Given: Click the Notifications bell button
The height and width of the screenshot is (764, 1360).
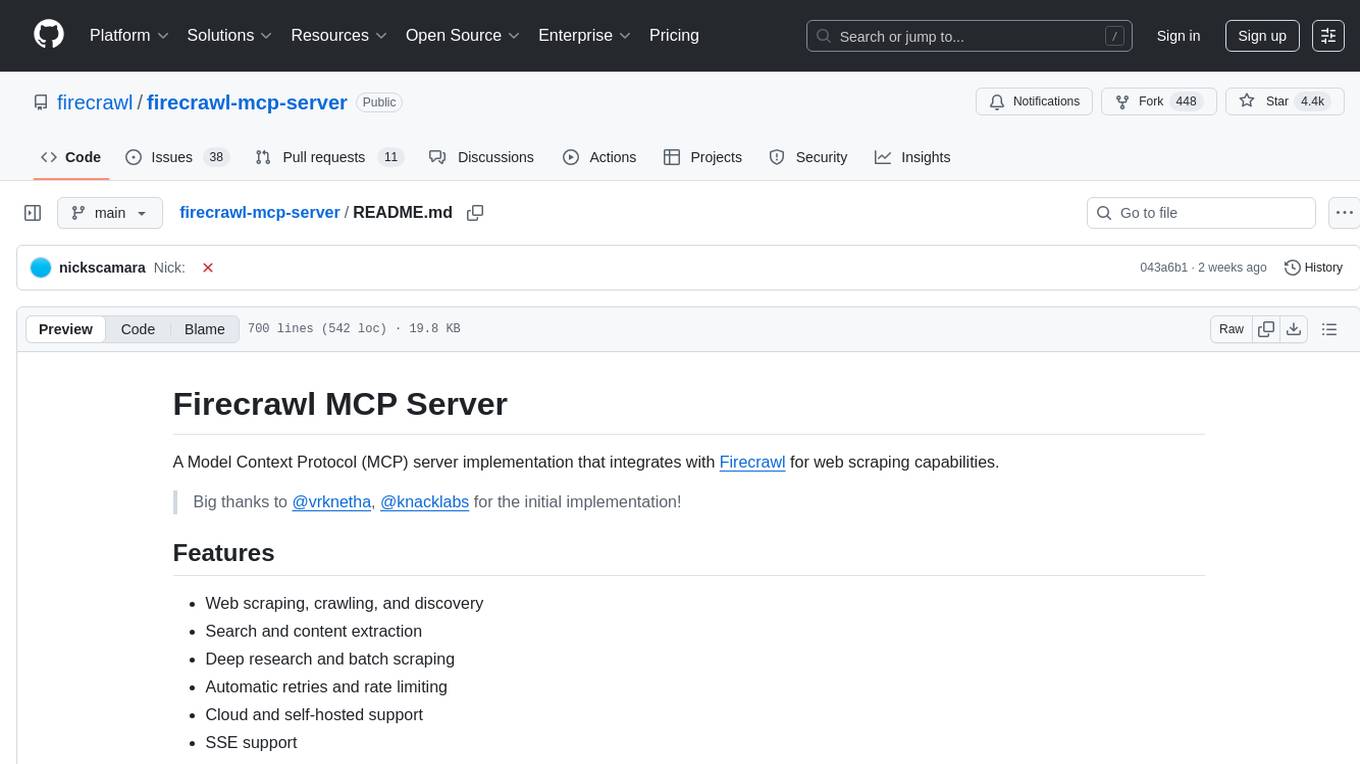Looking at the screenshot, I should pyautogui.click(x=1034, y=102).
